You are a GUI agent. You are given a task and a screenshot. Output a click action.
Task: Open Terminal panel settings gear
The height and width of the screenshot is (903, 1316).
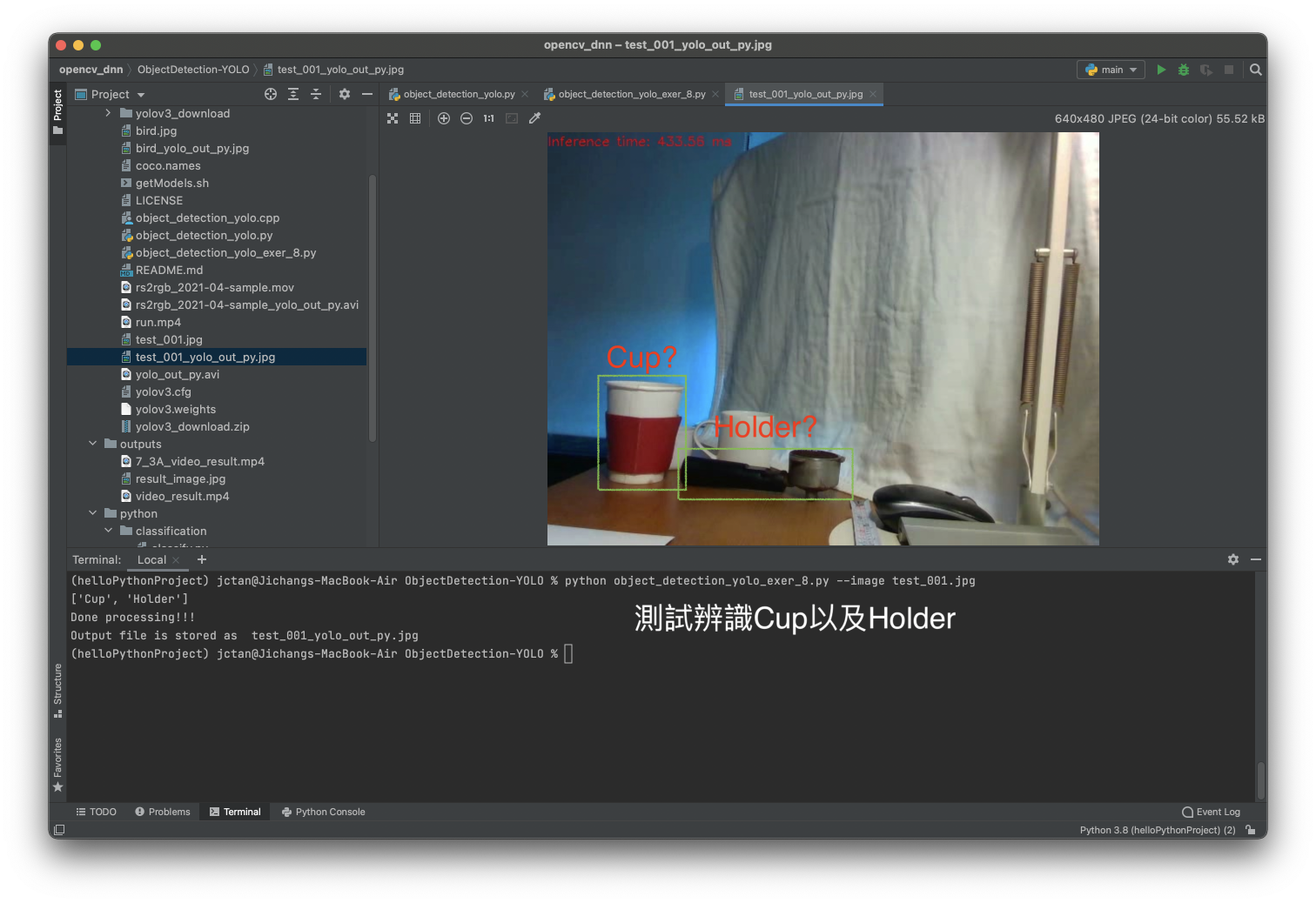coord(1233,559)
